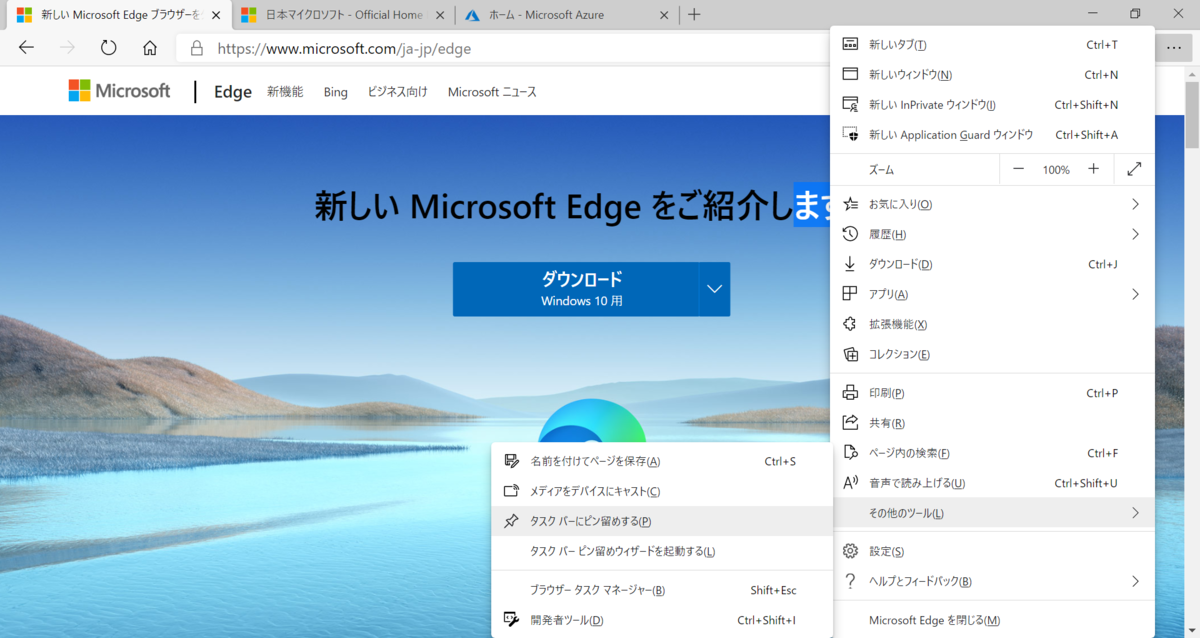Click the Developer tools icon in the submenu
Image resolution: width=1200 pixels, height=638 pixels.
512,620
